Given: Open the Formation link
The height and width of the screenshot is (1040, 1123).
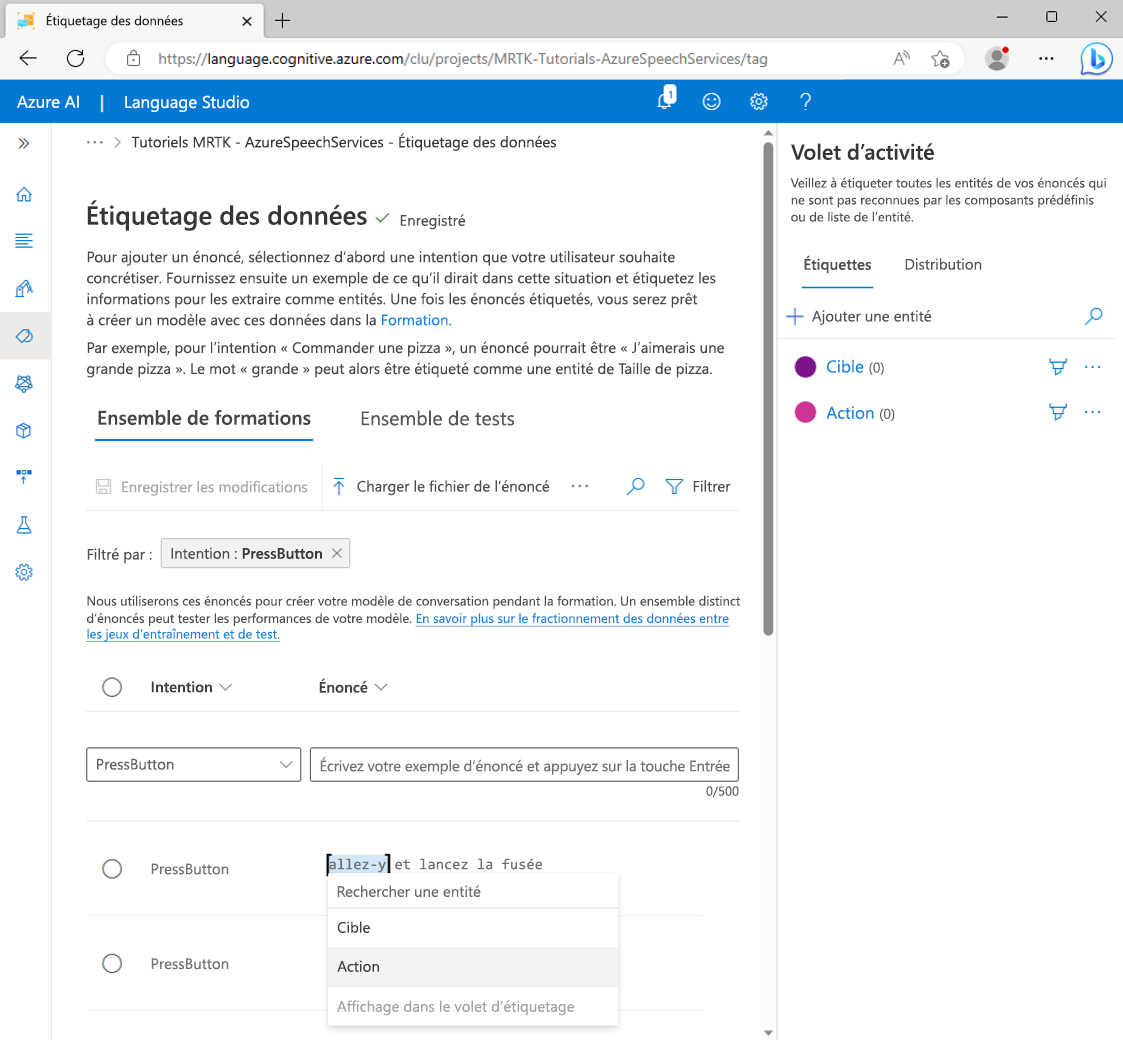Looking at the screenshot, I should [x=415, y=320].
